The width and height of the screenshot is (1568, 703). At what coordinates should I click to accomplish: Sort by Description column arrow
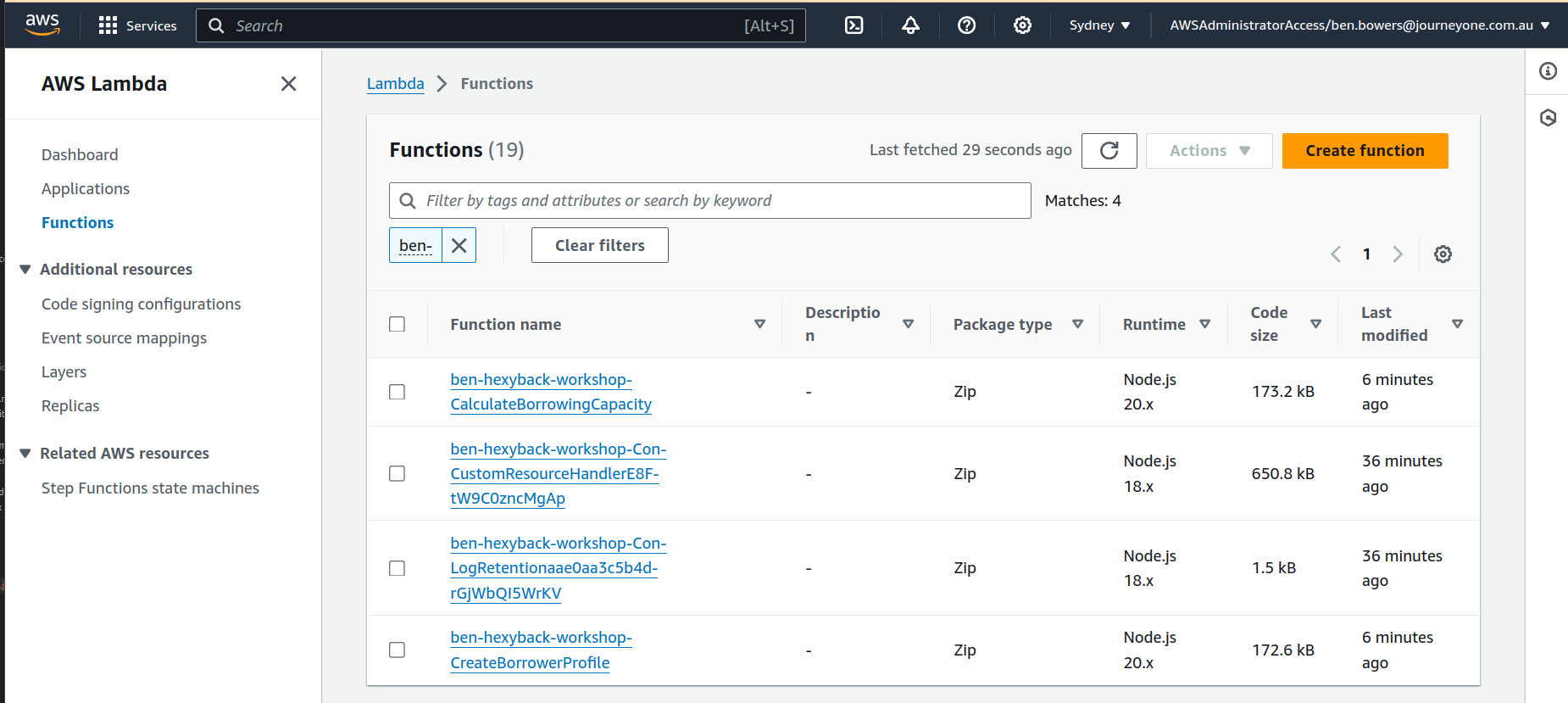coord(908,324)
